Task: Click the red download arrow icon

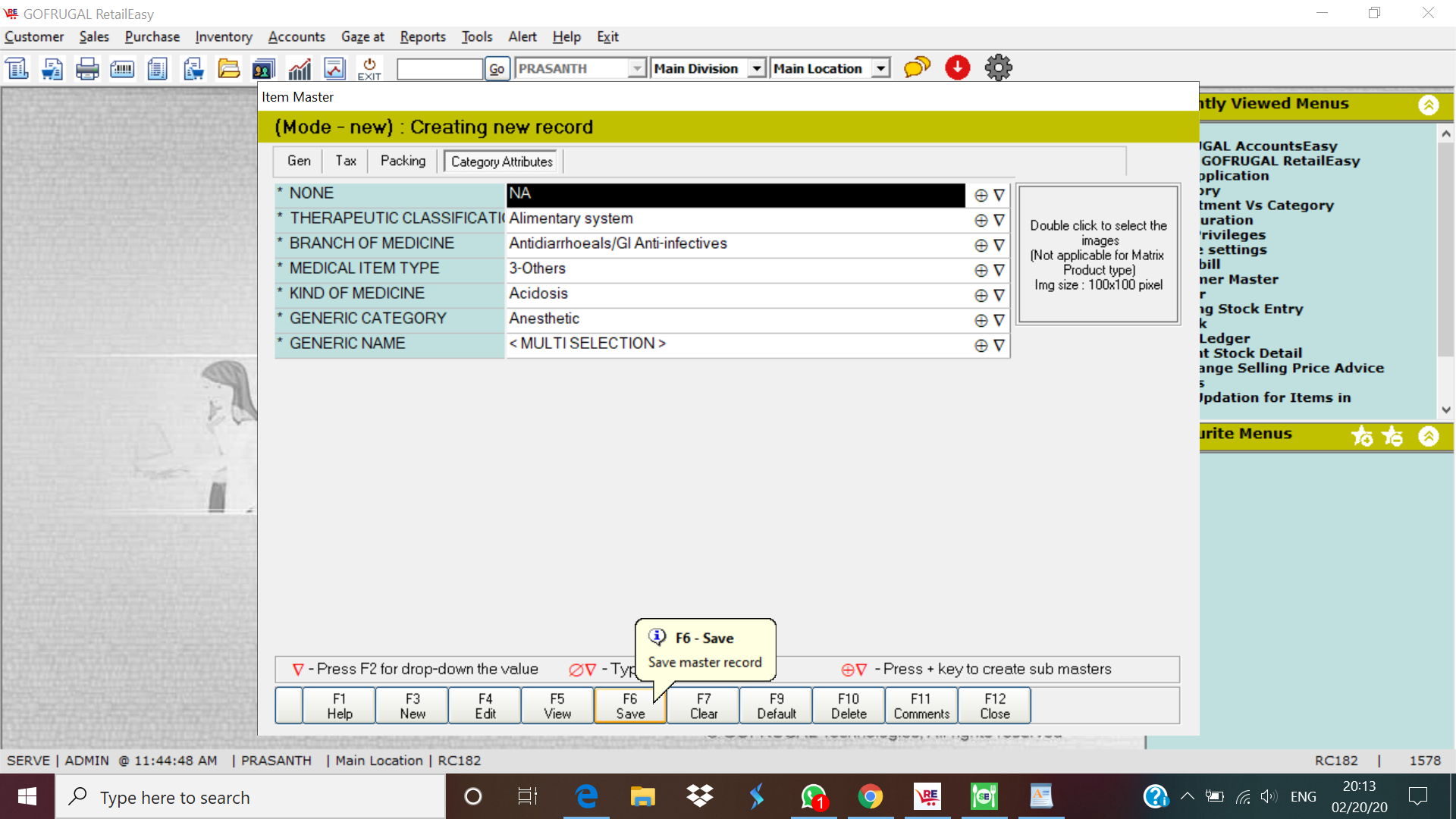Action: 958,68
